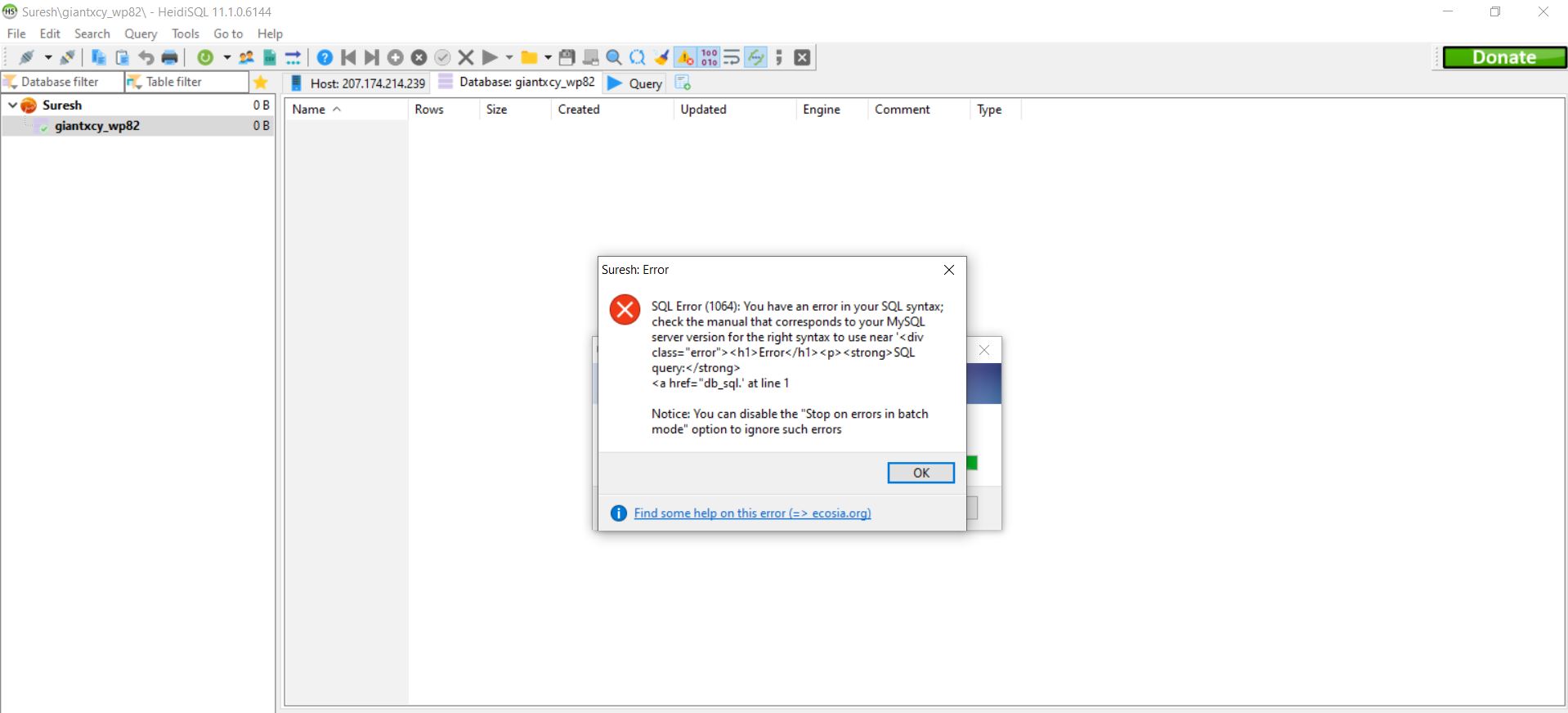
Task: Sort by the Created column header
Action: [x=612, y=110]
